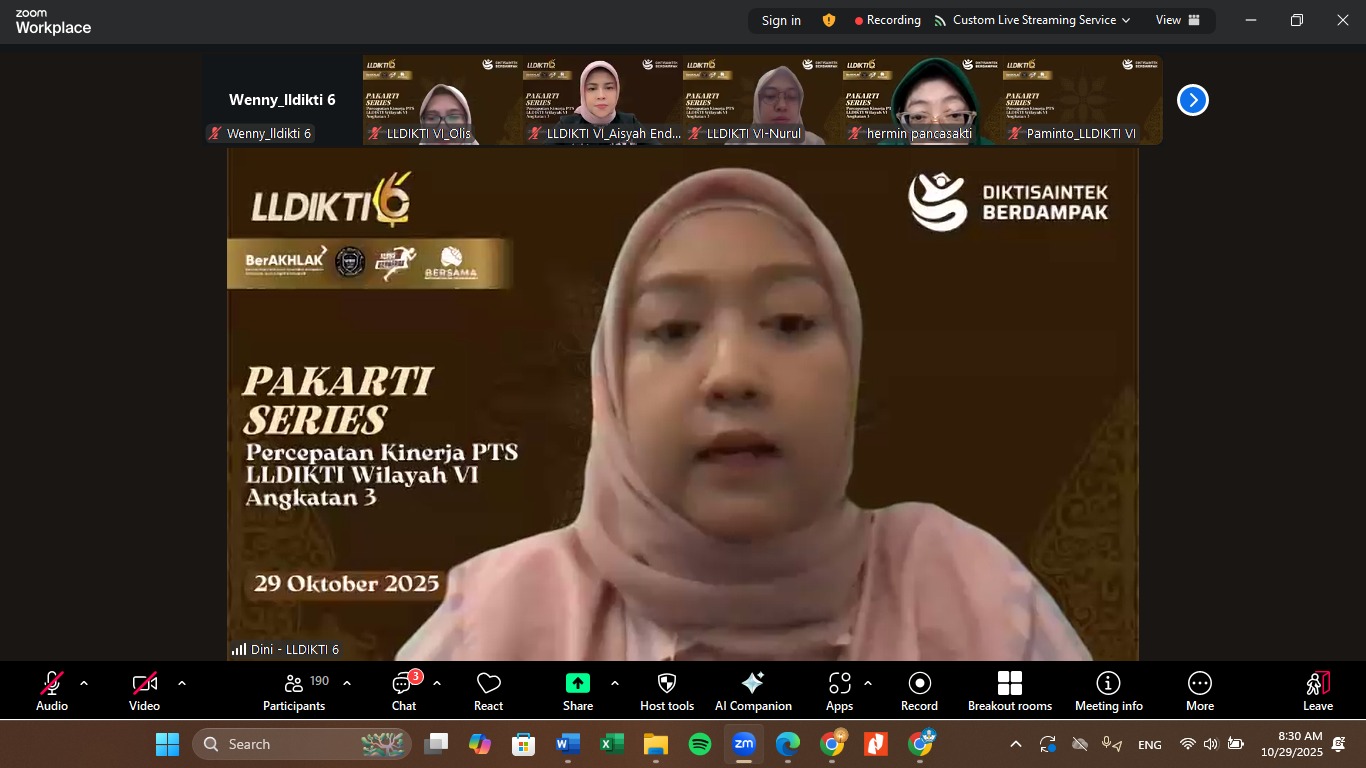Click the React heart icon
This screenshot has height=768, width=1366.
click(488, 691)
